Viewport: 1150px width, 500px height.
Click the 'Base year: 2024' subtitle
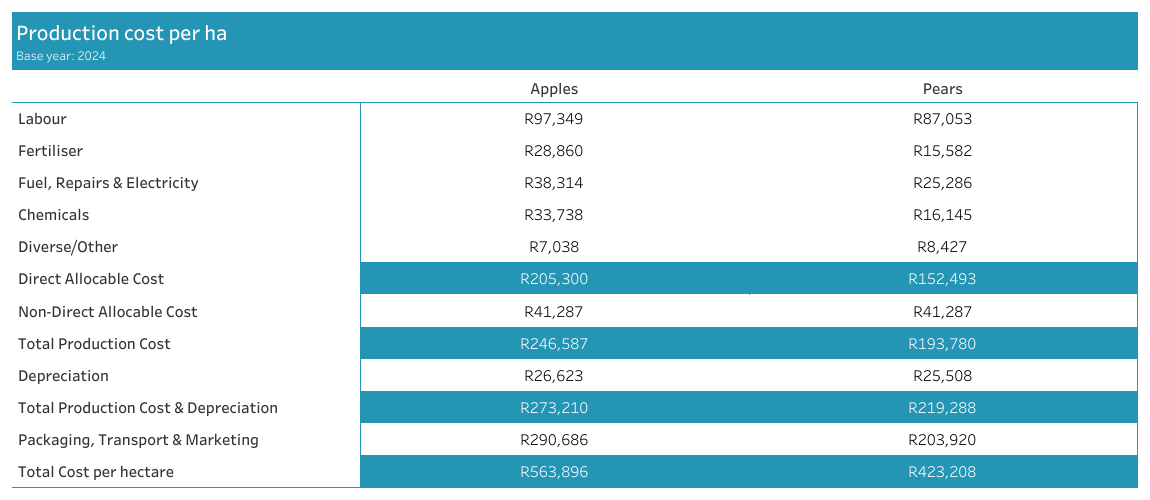click(x=61, y=56)
